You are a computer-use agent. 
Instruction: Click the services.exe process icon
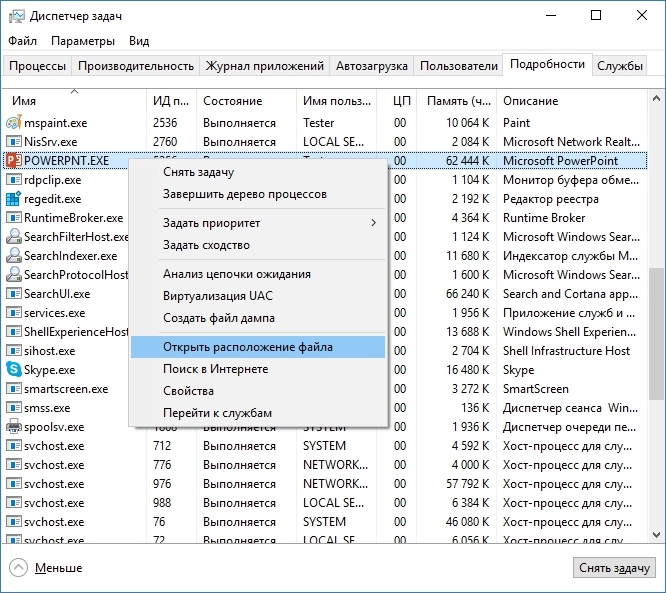pyautogui.click(x=14, y=313)
